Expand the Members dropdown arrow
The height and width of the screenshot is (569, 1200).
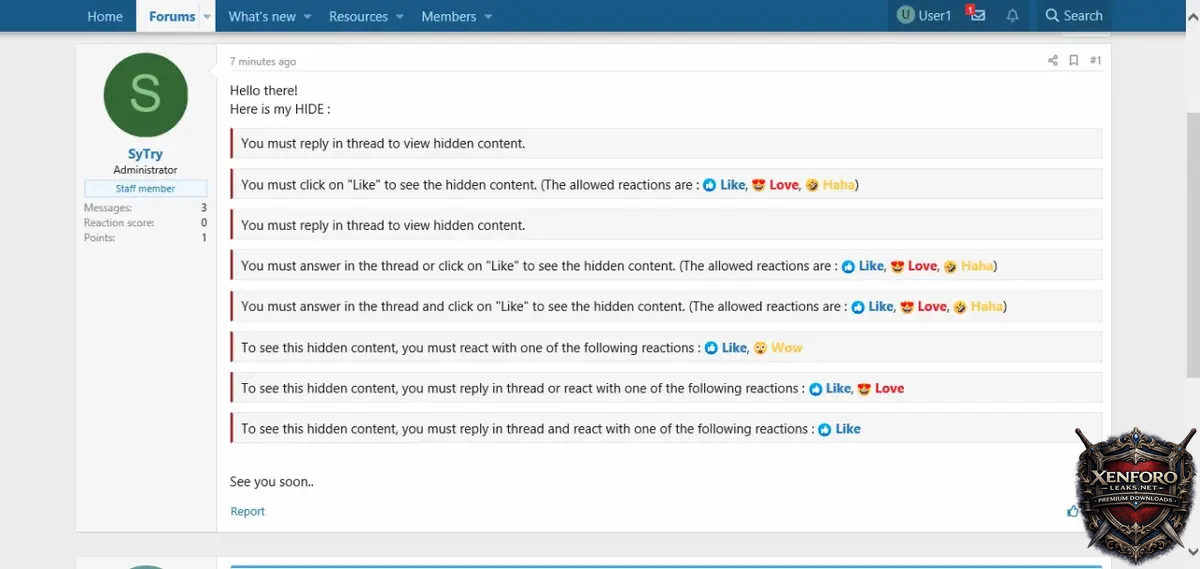tap(488, 16)
